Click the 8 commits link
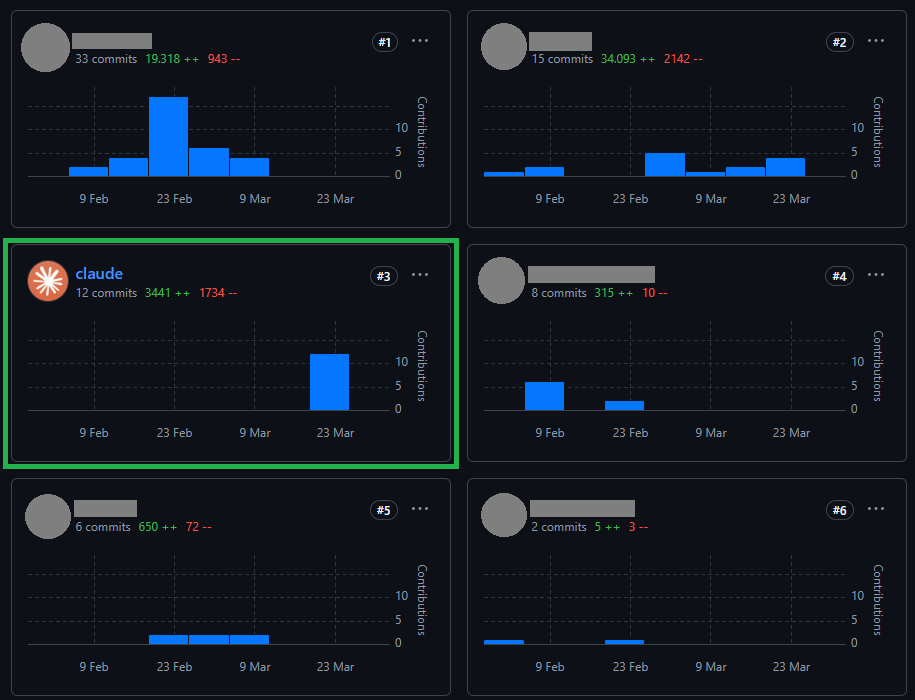The image size is (915, 700). (x=558, y=293)
